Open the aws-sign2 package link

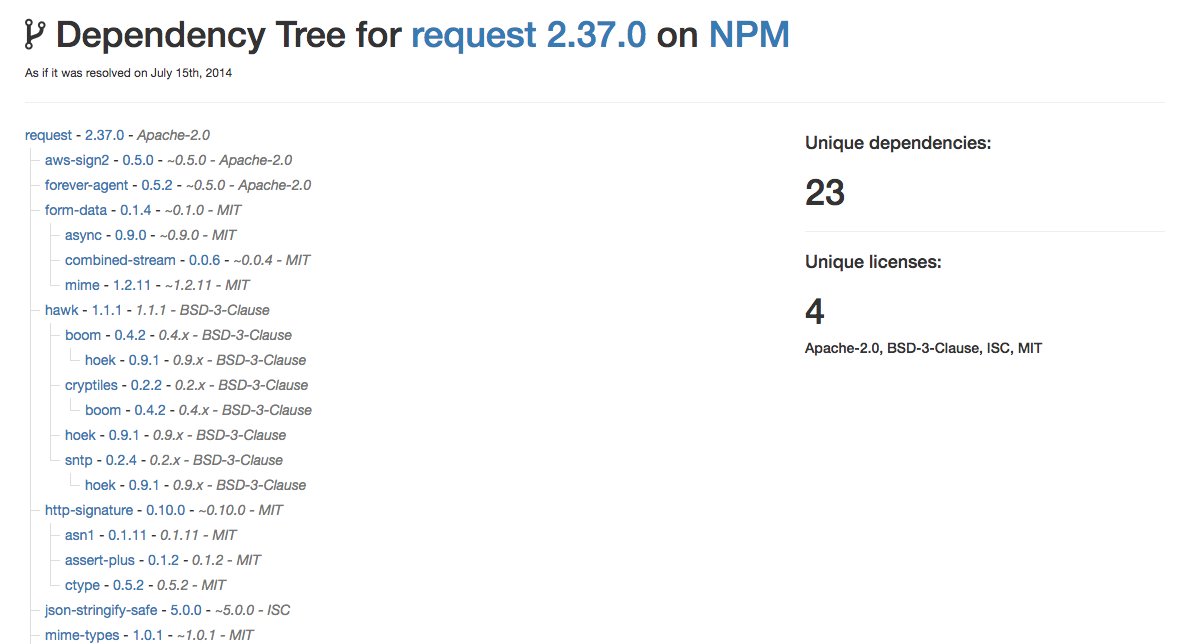click(x=77, y=160)
